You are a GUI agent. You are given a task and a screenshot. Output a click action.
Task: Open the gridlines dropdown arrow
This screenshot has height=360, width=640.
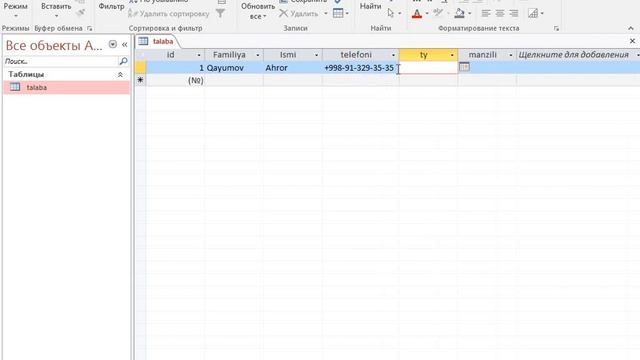(x=542, y=14)
